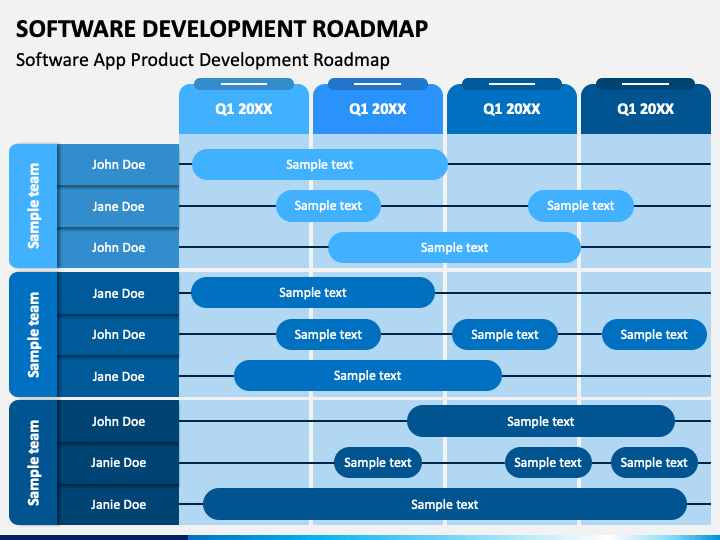Select "Janie Doe" whose row has one long bar

(118, 504)
